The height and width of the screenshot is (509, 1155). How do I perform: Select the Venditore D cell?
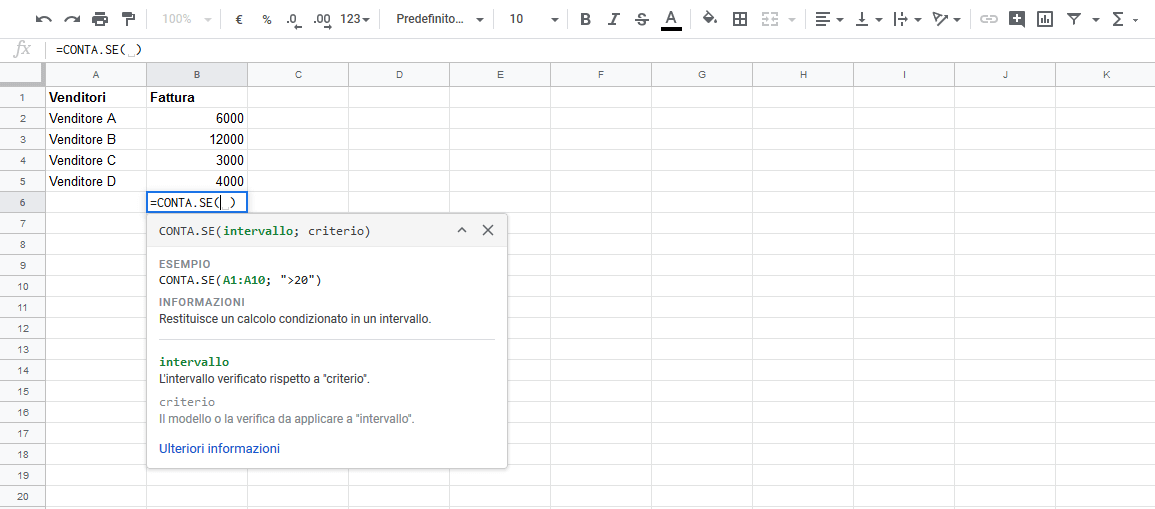[96, 181]
